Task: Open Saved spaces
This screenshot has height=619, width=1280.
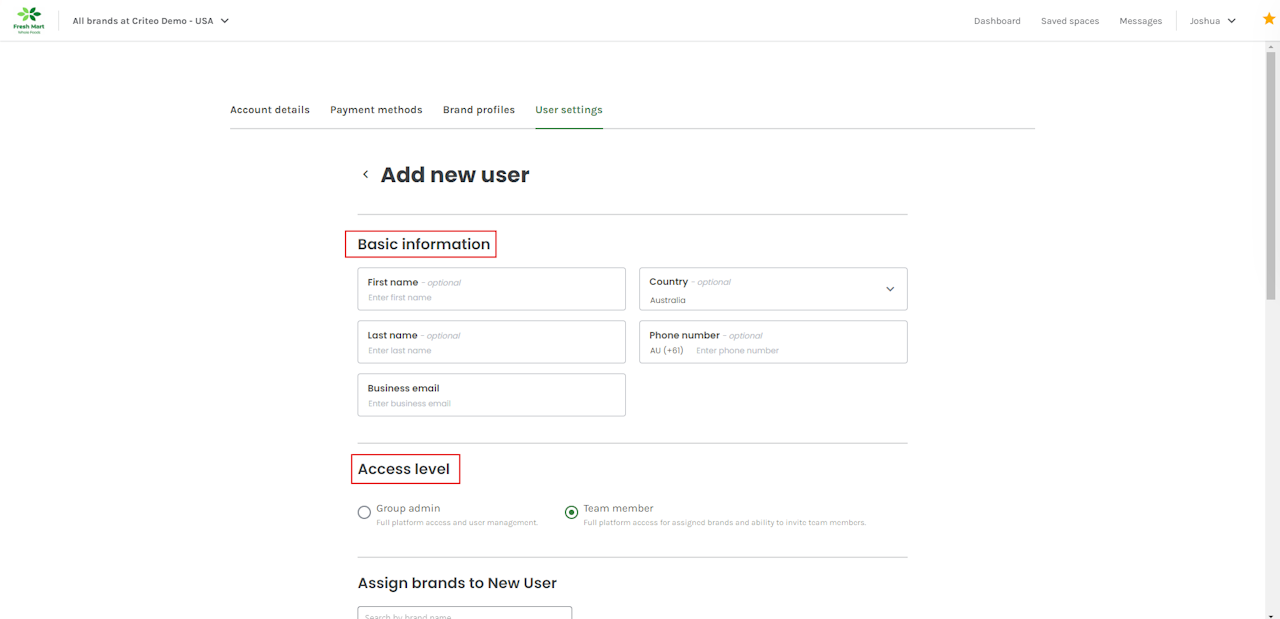Action: pyautogui.click(x=1069, y=21)
